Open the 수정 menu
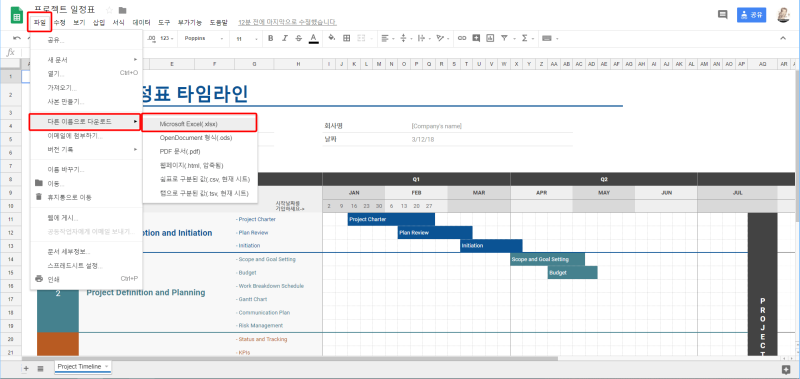The height and width of the screenshot is (379, 800). (x=60, y=22)
